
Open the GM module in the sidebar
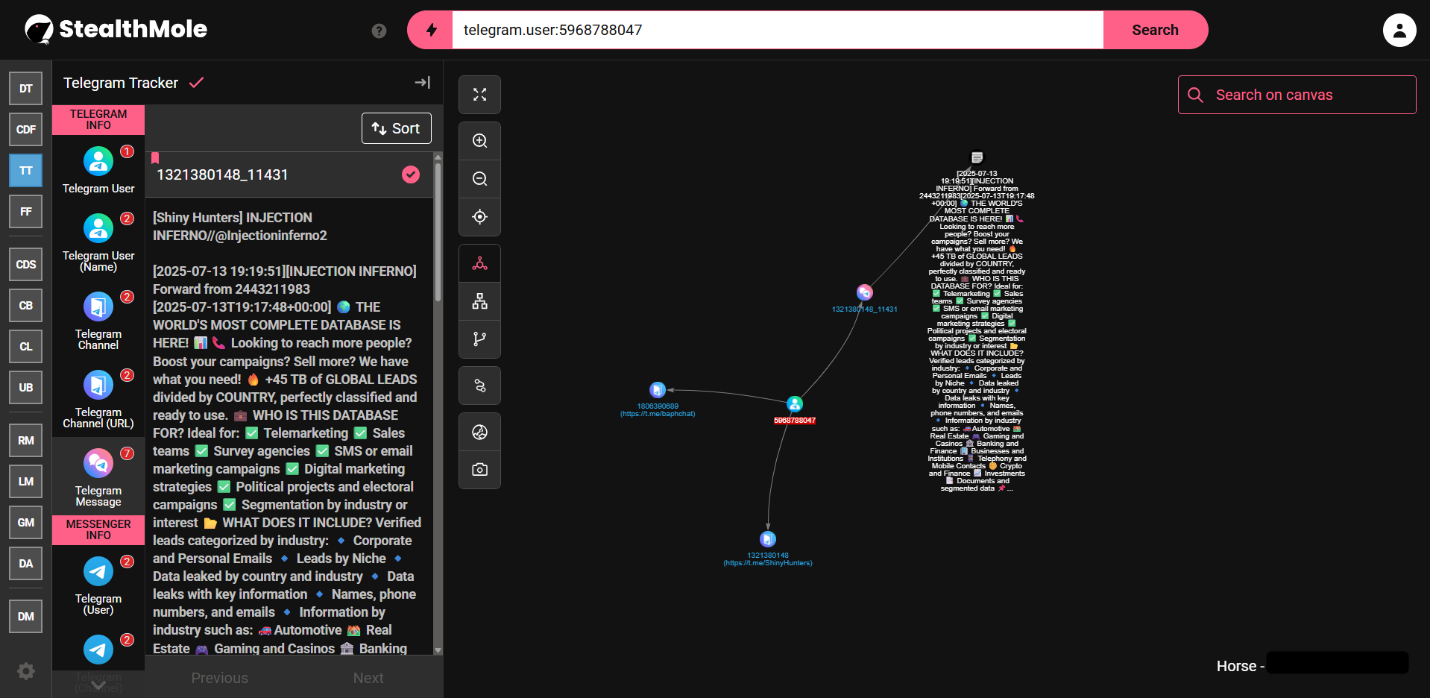(26, 522)
